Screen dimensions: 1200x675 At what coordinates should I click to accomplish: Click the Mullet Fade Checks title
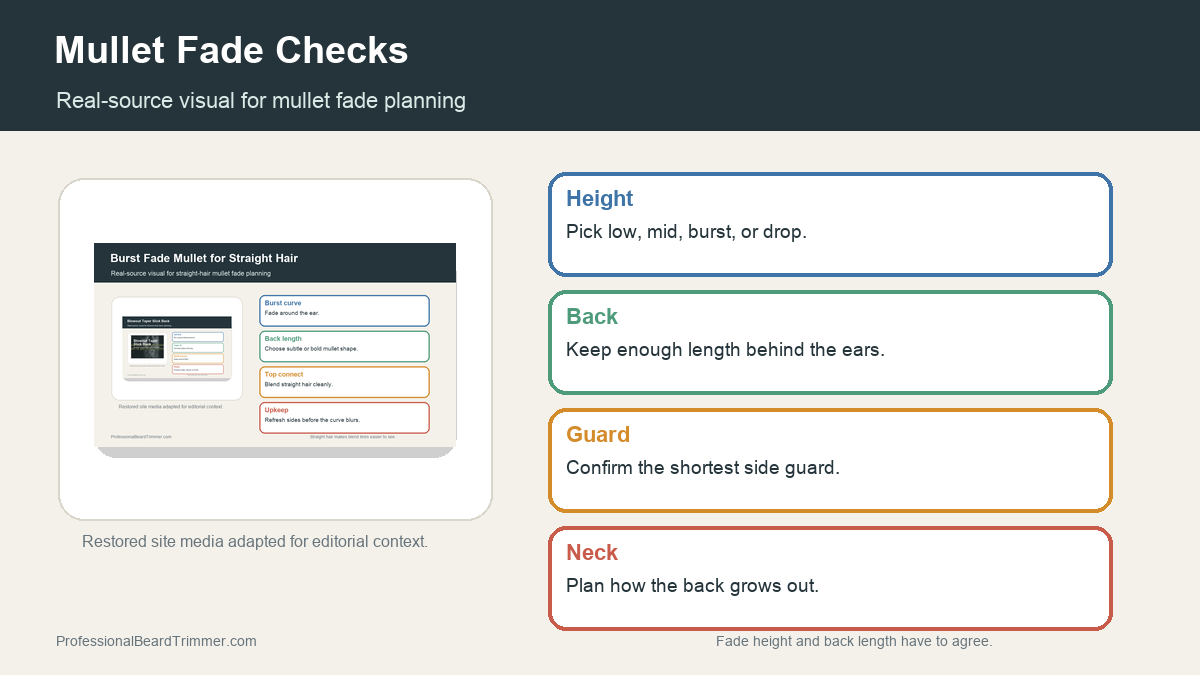point(231,50)
